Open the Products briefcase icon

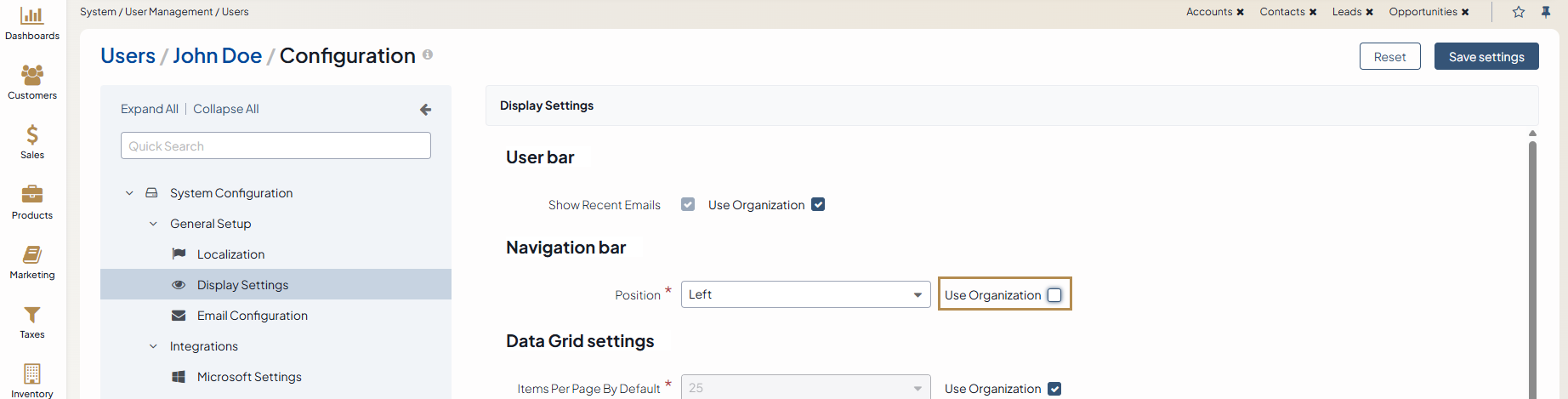32,195
